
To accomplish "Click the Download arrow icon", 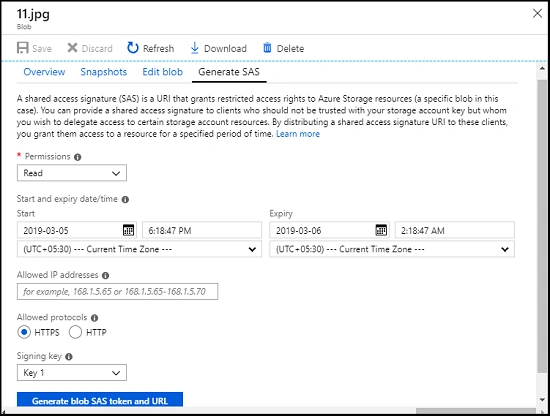I will tap(194, 48).
